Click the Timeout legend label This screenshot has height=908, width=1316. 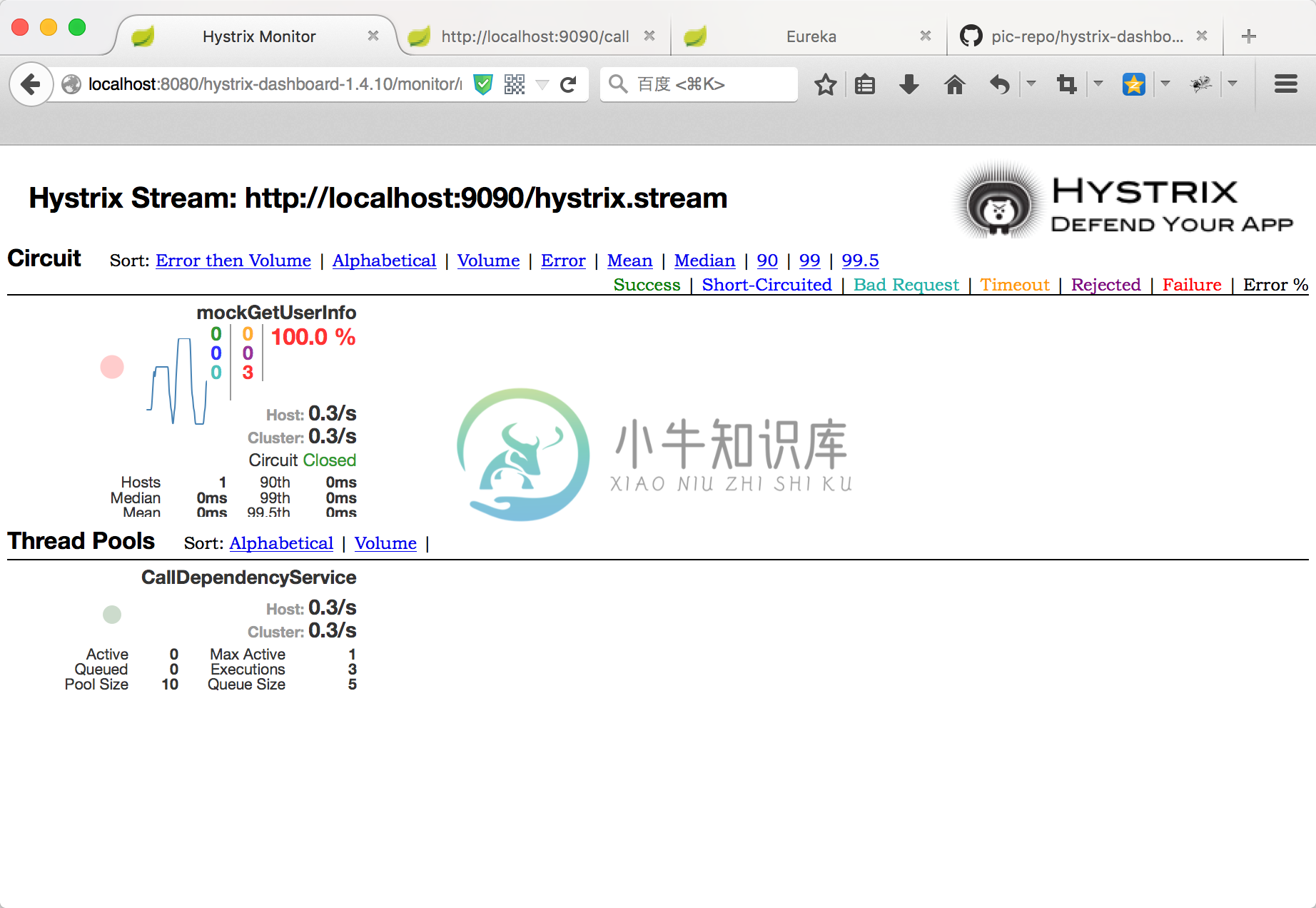click(x=1015, y=285)
